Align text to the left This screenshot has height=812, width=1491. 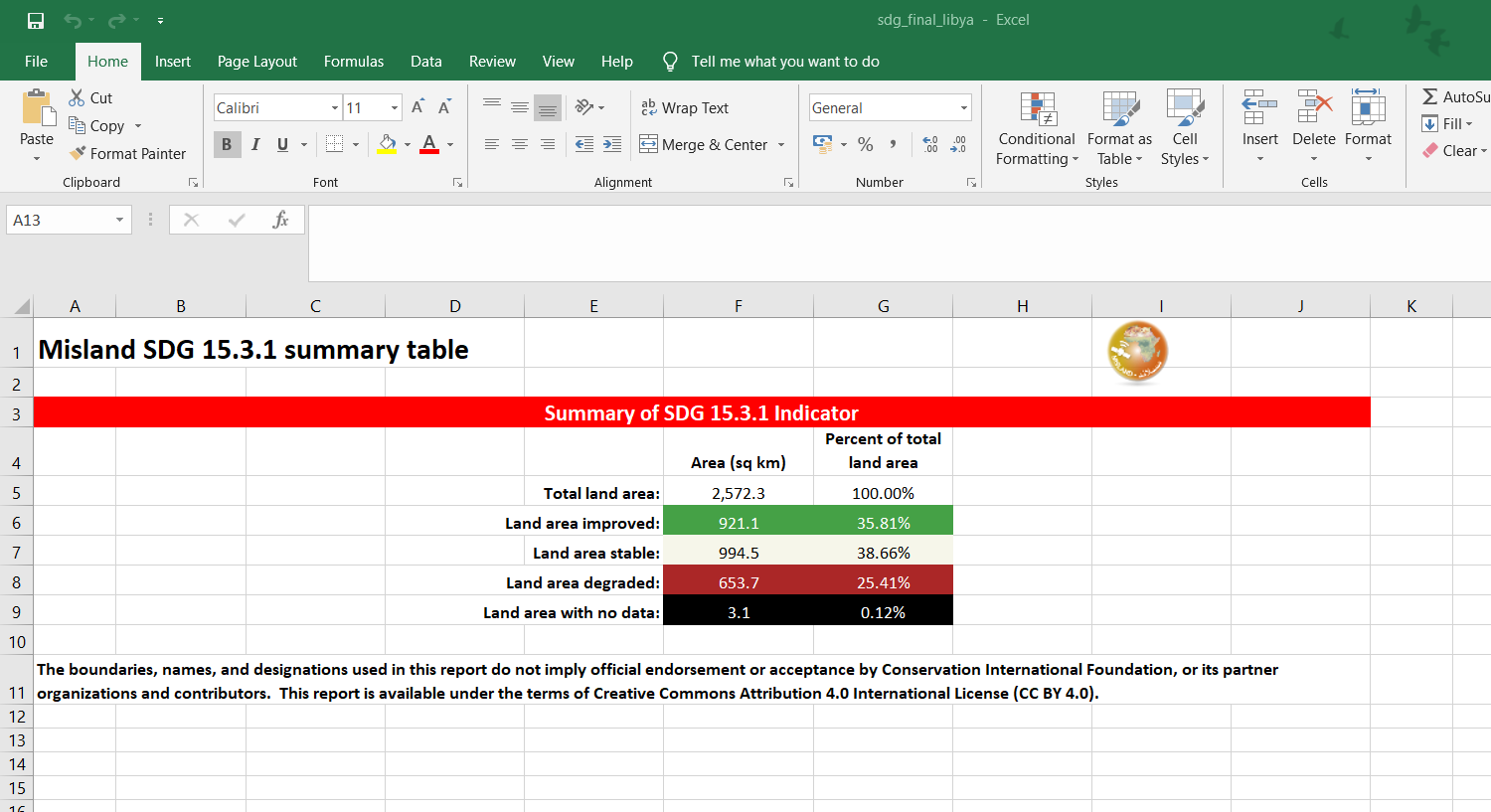point(492,144)
